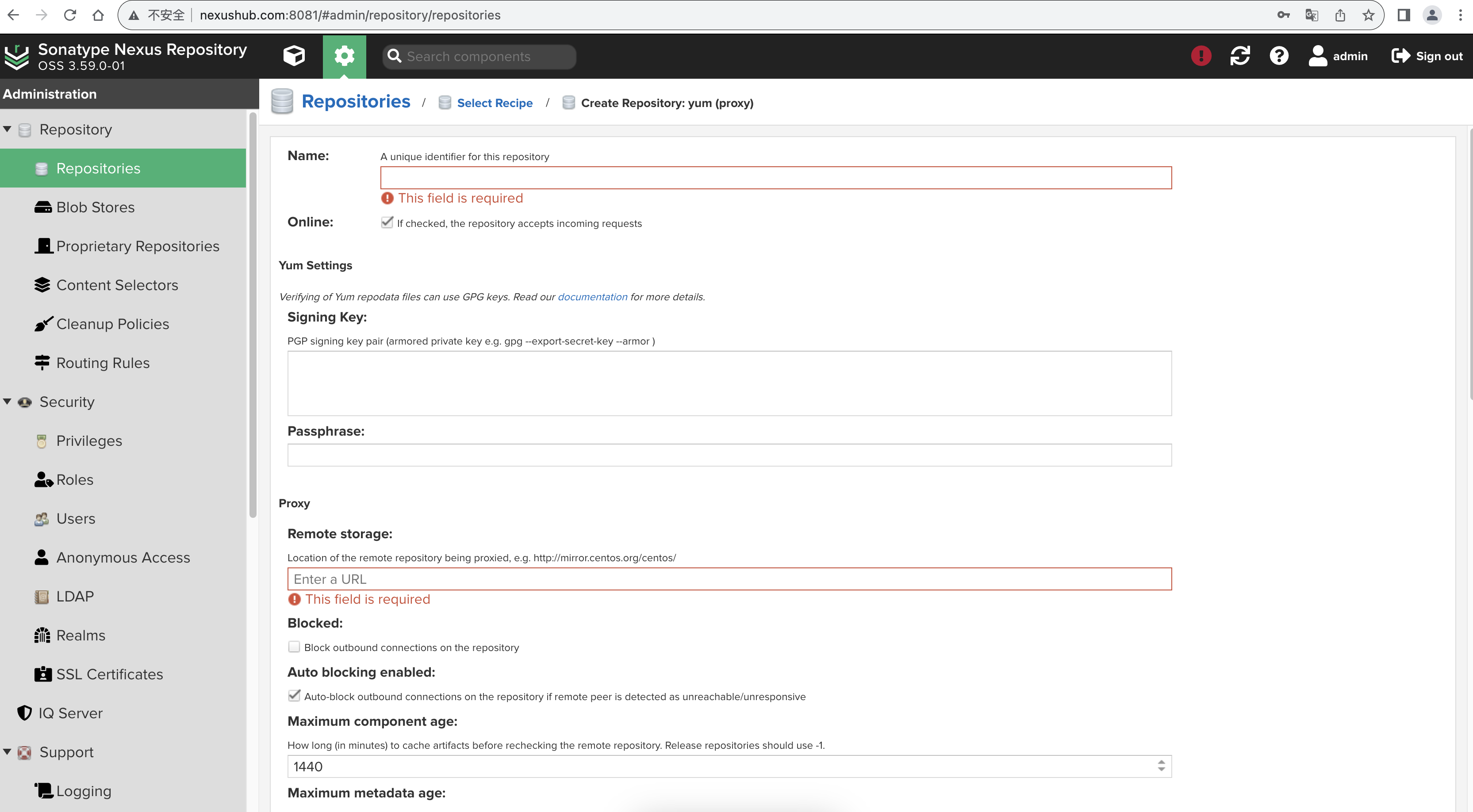Screen dimensions: 1473x812
Task: Open Realms settings
Action: click(x=123, y=635)
